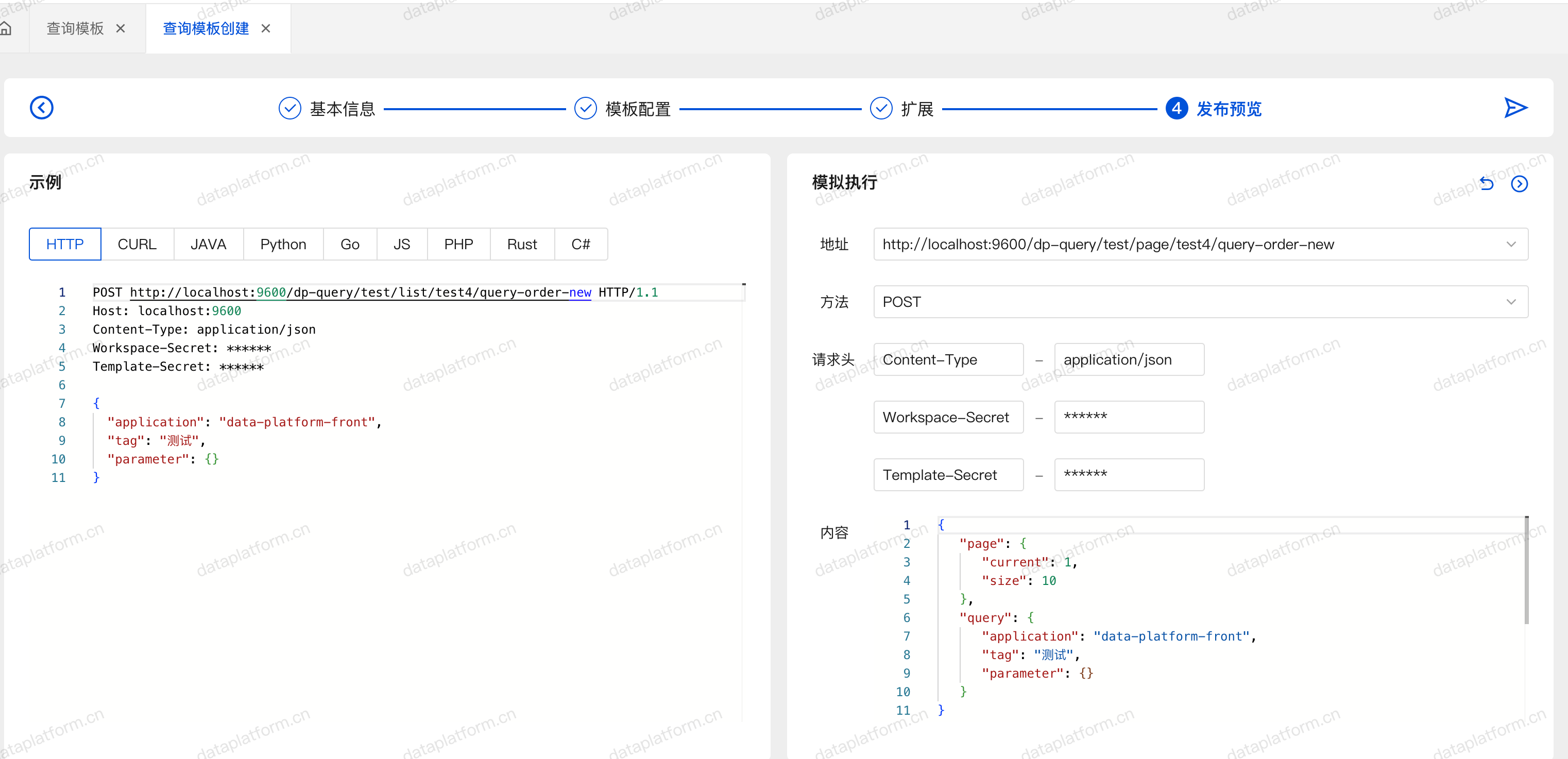The width and height of the screenshot is (1568, 759).
Task: Close the 查询模板 tab
Action: (121, 28)
